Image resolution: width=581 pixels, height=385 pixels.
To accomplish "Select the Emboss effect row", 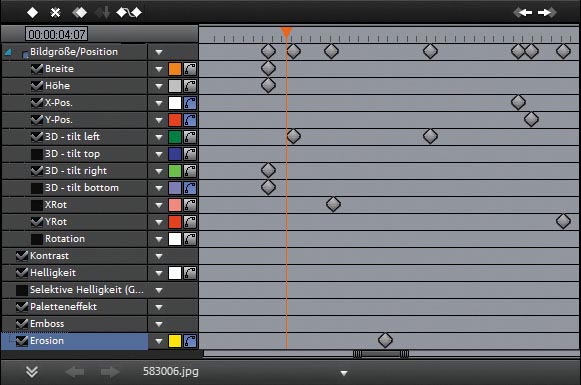I will click(74, 324).
